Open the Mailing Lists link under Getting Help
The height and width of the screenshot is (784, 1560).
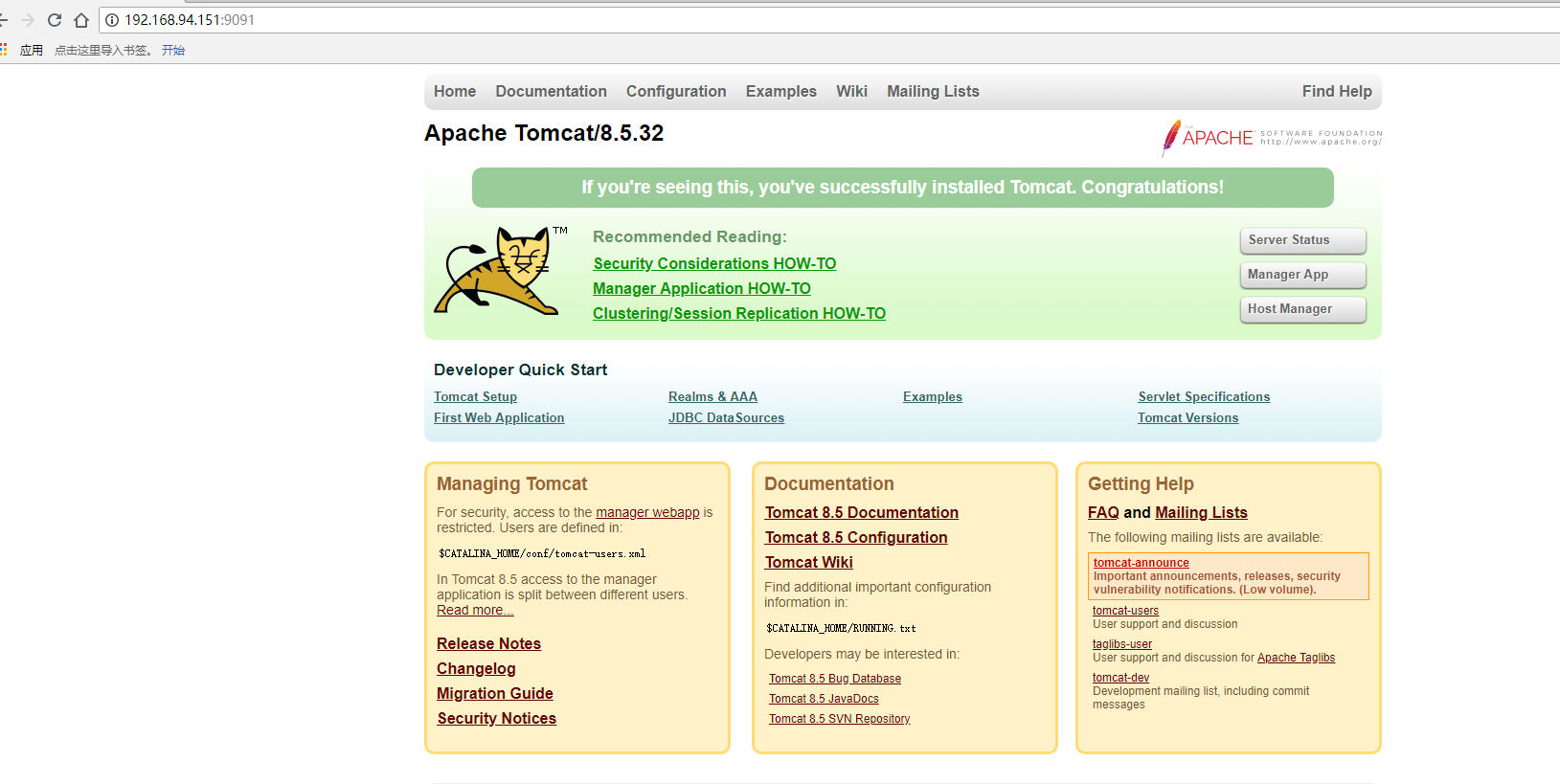[x=1201, y=513]
